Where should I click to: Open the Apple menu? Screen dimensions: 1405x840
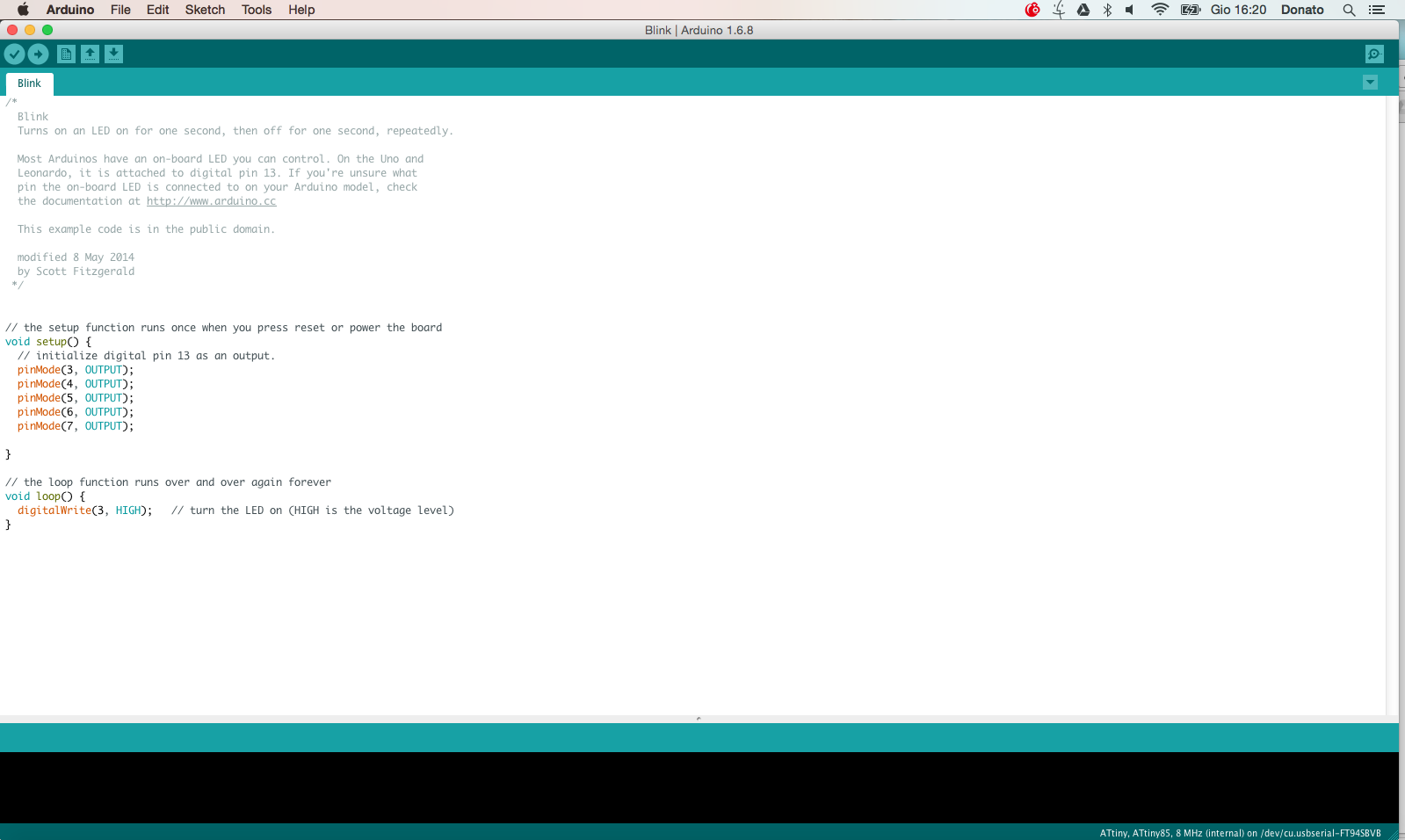point(23,10)
